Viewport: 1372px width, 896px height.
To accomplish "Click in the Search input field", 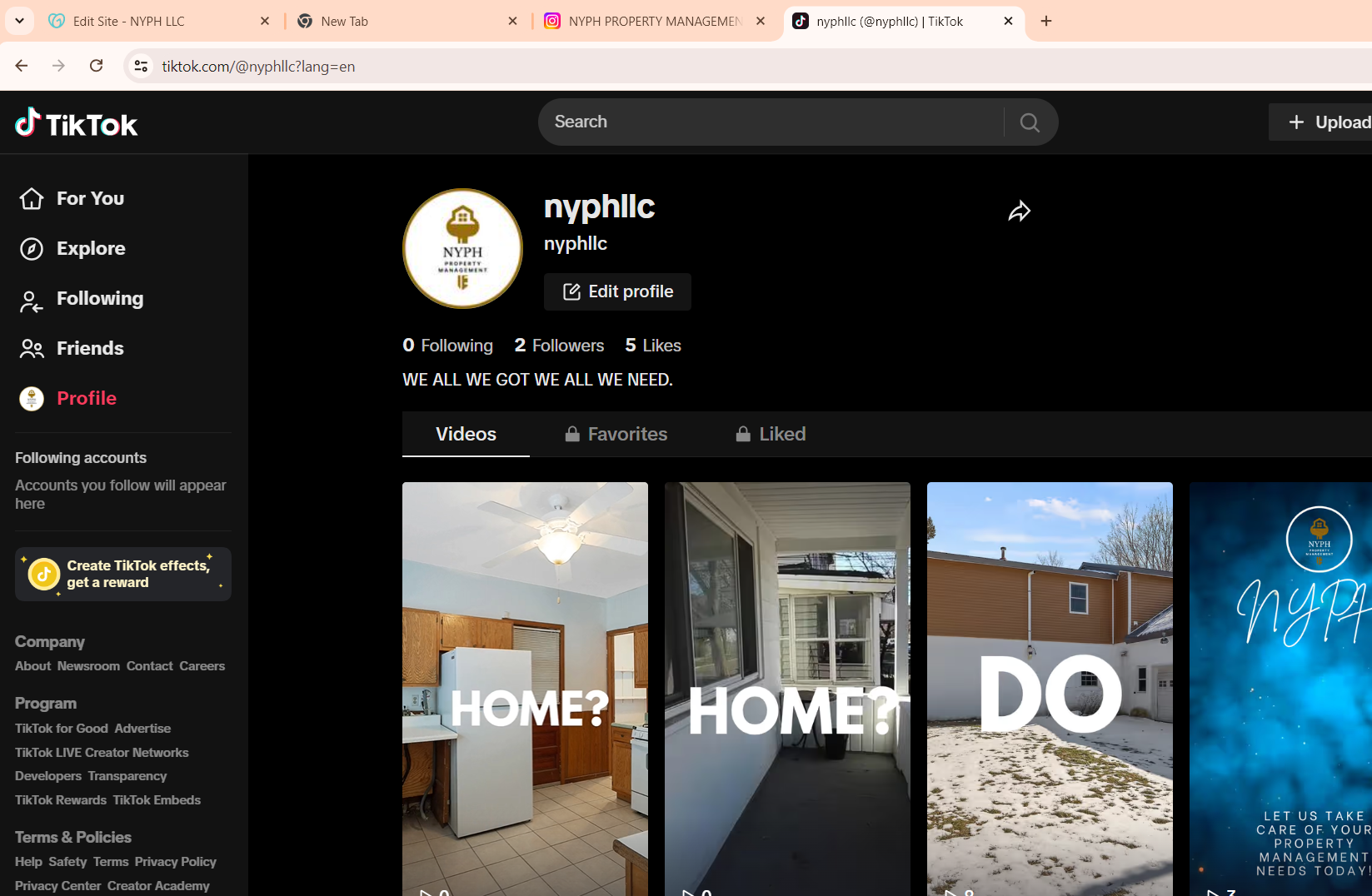I will coord(771,122).
